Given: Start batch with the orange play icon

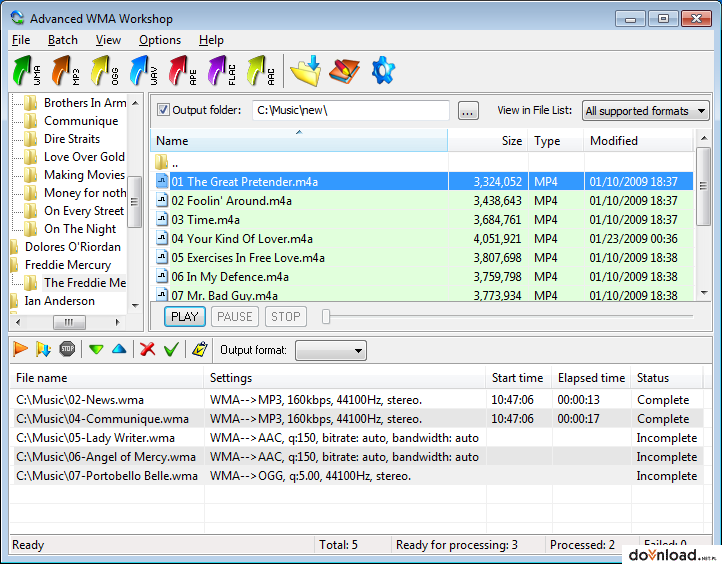Looking at the screenshot, I should coord(20,349).
